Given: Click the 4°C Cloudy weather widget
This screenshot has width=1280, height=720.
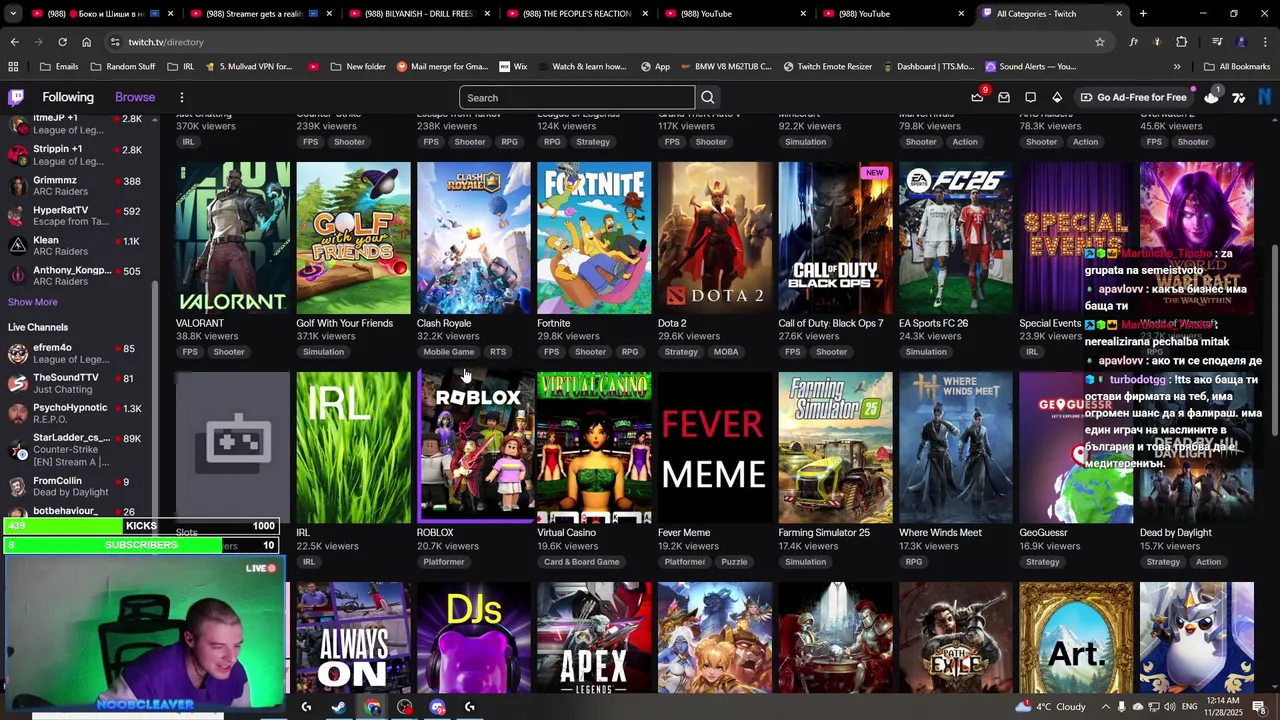Looking at the screenshot, I should pos(1050,707).
